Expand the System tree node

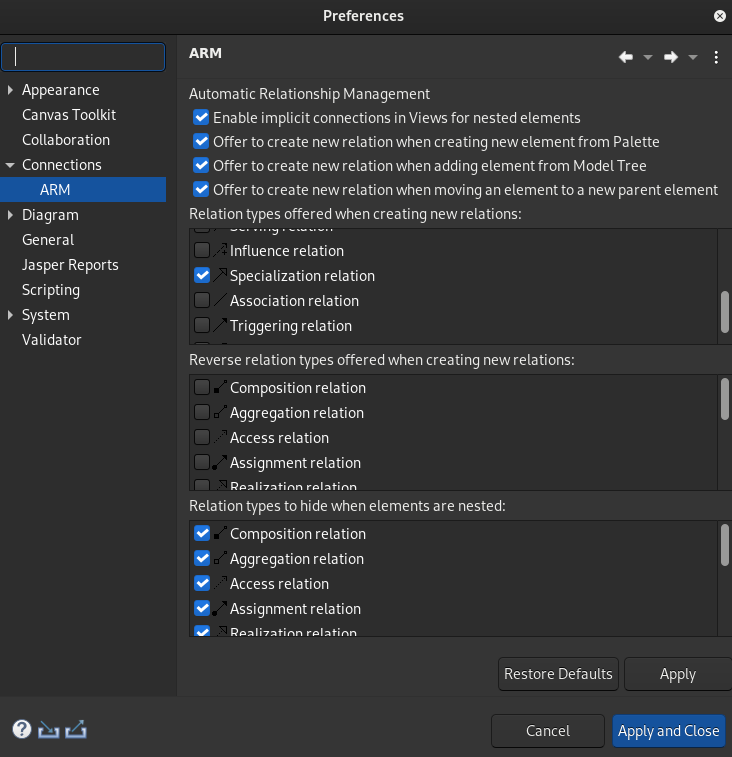(x=10, y=315)
